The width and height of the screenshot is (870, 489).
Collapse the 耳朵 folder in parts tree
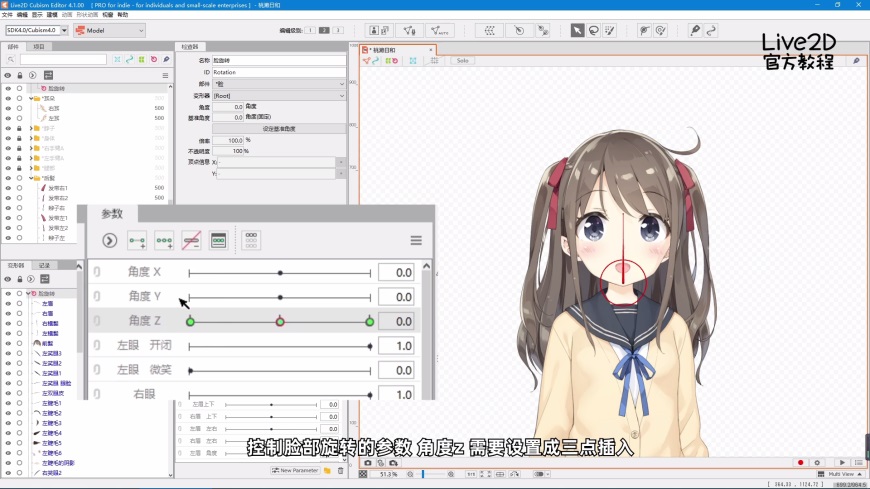pos(31,98)
